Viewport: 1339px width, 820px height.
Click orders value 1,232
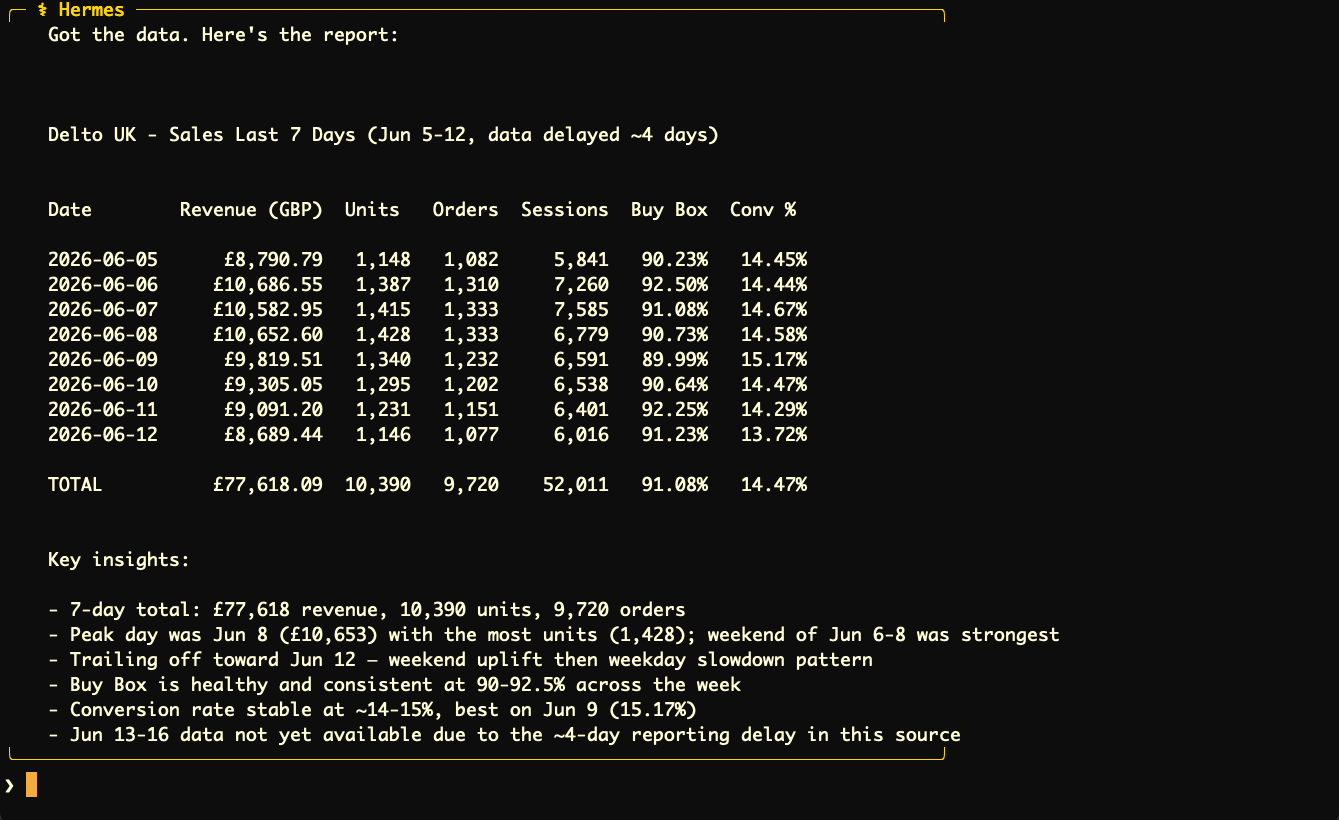point(471,360)
